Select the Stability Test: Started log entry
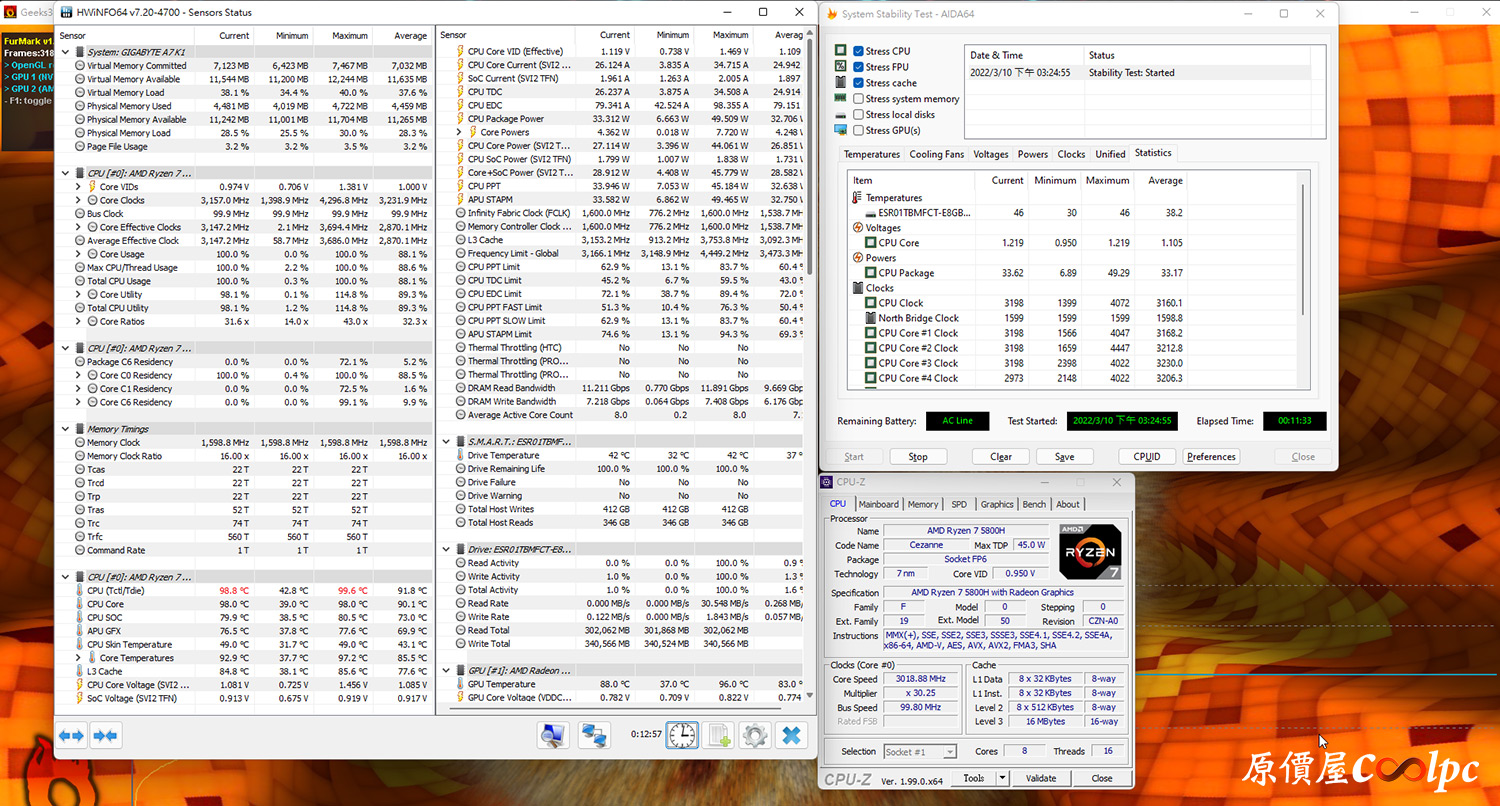Screen dimensions: 1500x806 pyautogui.click(x=1138, y=72)
